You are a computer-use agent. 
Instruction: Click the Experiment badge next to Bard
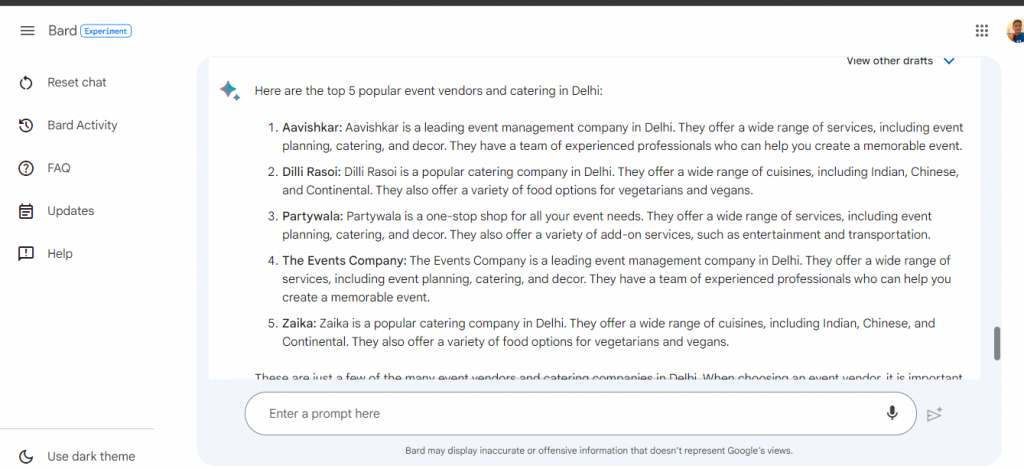[x=106, y=31]
